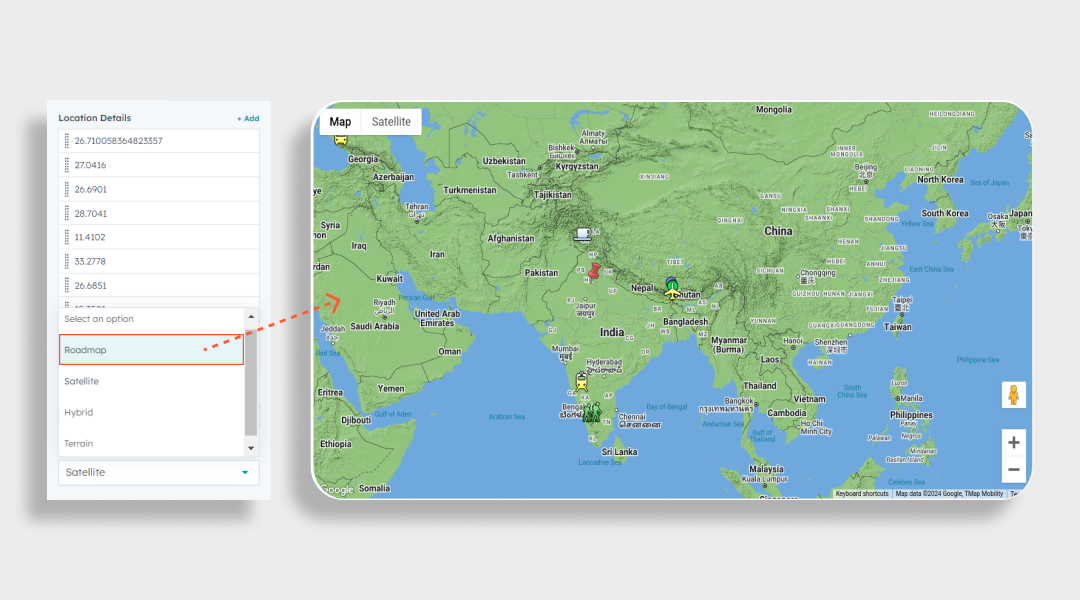
Task: Switch to the Satellite tab on the map
Action: point(391,121)
